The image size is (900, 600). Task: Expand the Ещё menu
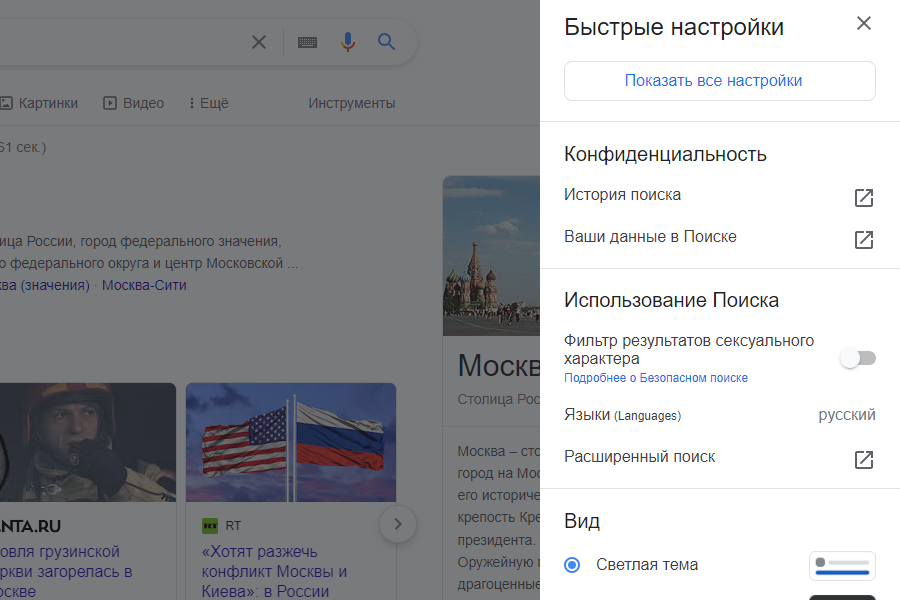tap(208, 103)
